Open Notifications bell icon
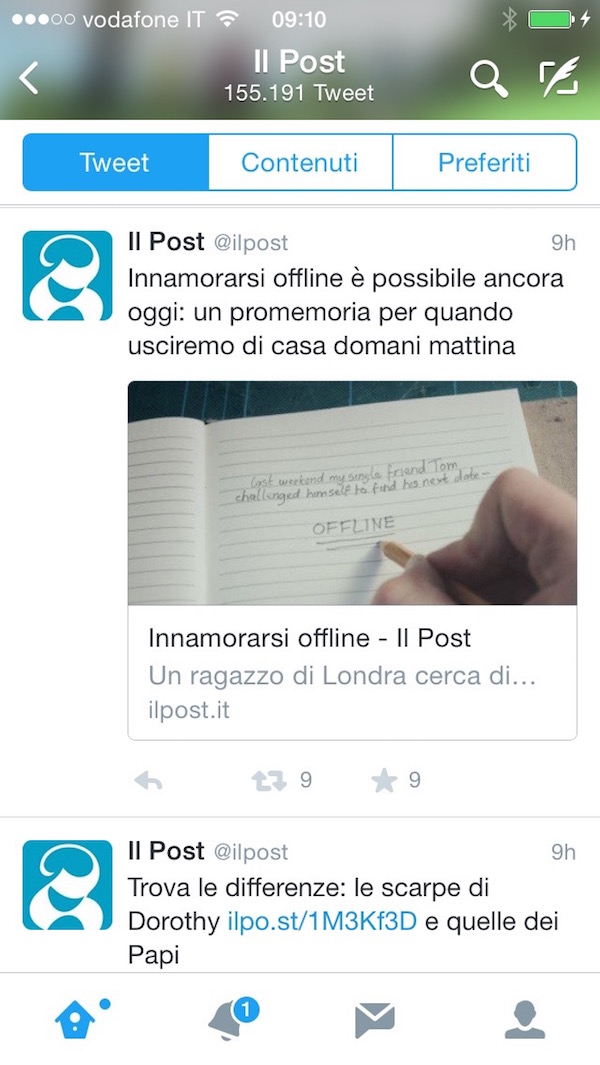The image size is (600, 1065). [x=232, y=1019]
